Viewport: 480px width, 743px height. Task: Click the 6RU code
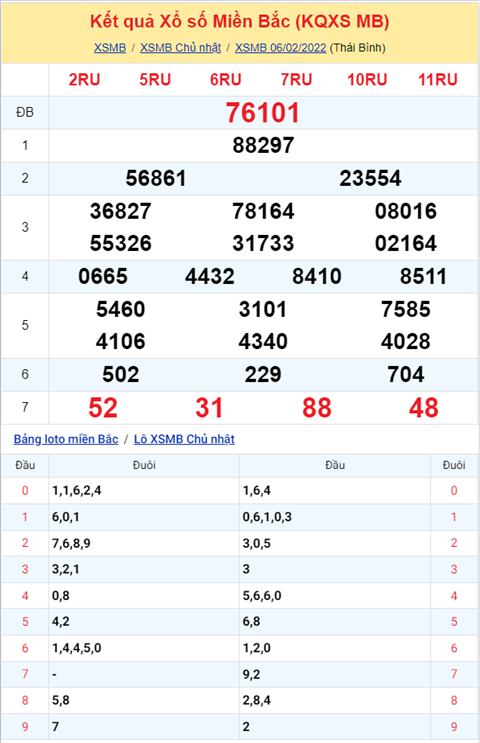coord(226,80)
